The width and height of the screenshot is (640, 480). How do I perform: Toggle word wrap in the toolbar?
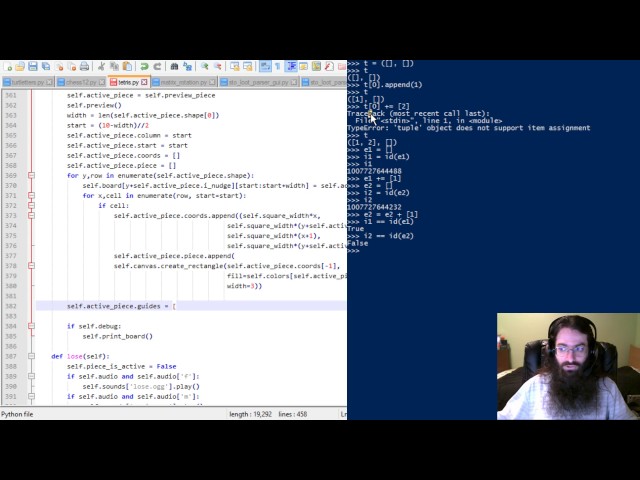click(265, 67)
